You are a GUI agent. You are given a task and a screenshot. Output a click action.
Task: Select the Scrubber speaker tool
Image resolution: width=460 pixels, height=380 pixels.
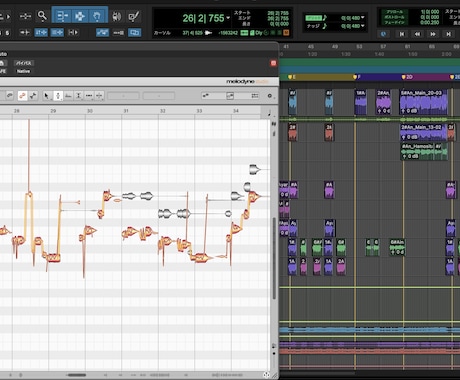pos(116,16)
